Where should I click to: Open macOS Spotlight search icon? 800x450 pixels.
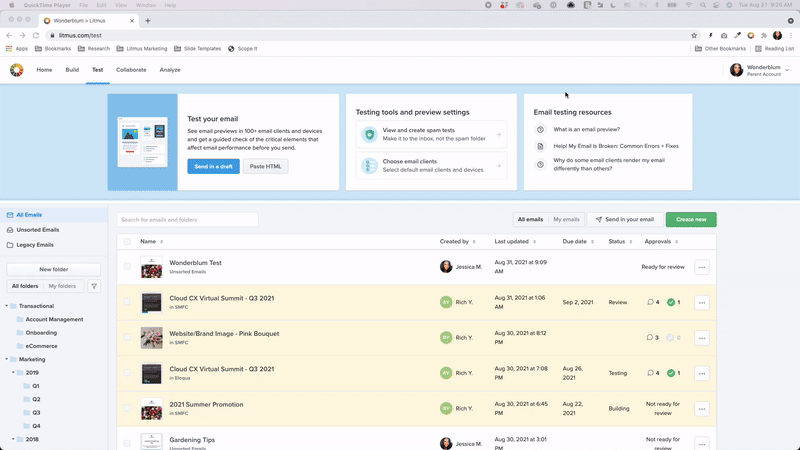tap(703, 5)
